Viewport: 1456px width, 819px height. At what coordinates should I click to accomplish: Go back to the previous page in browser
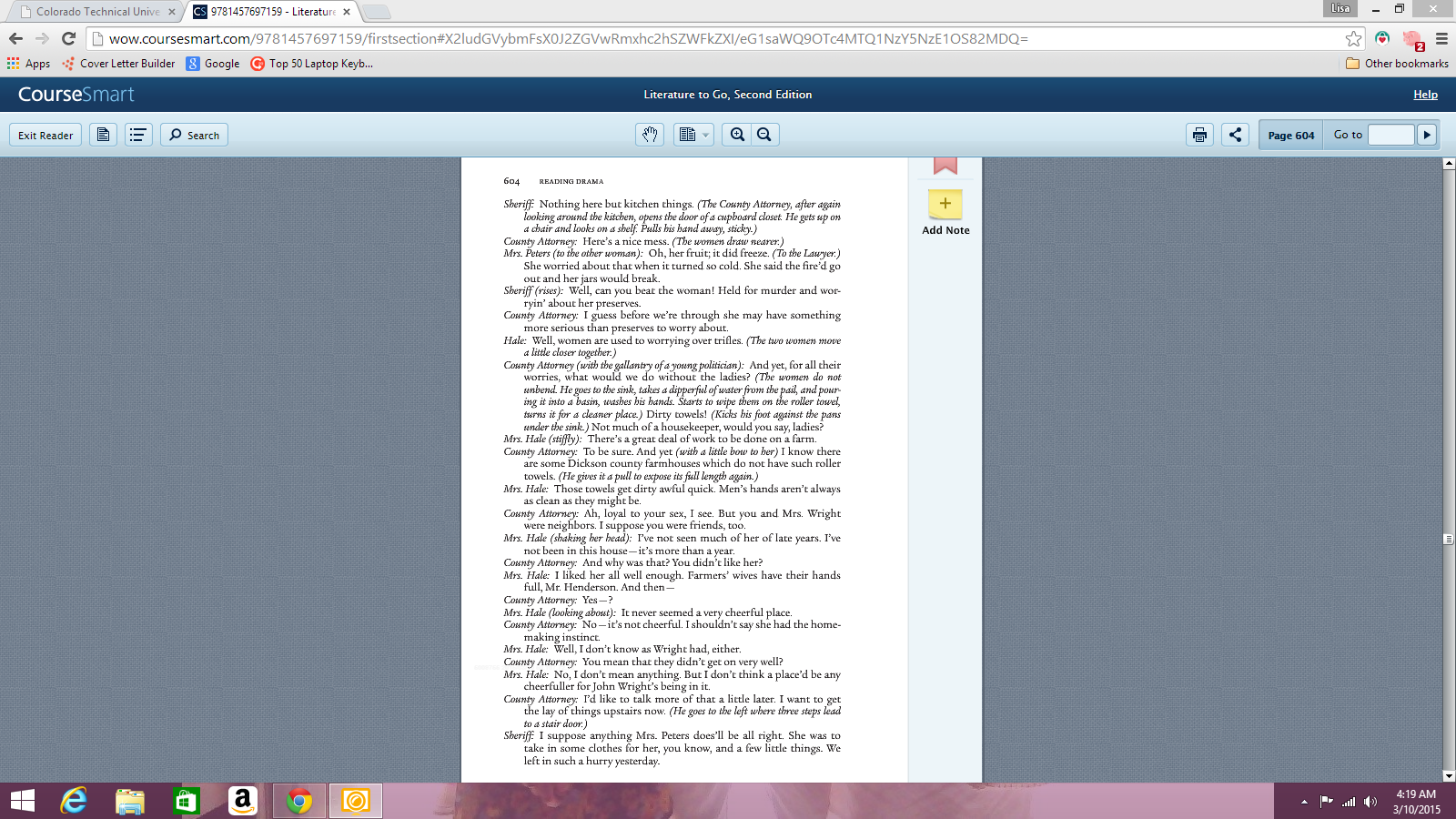pyautogui.click(x=15, y=38)
